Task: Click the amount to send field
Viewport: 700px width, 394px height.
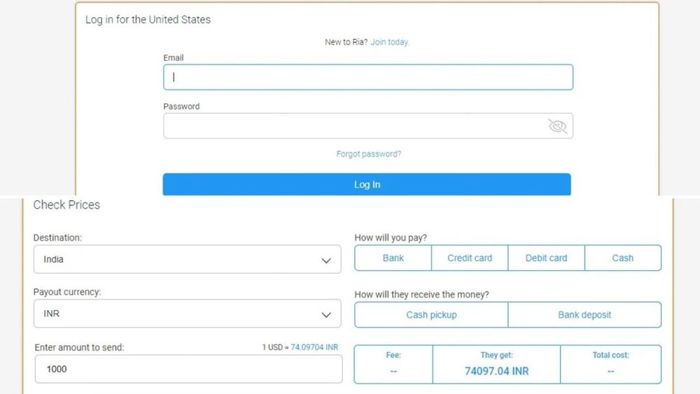Action: (x=188, y=369)
